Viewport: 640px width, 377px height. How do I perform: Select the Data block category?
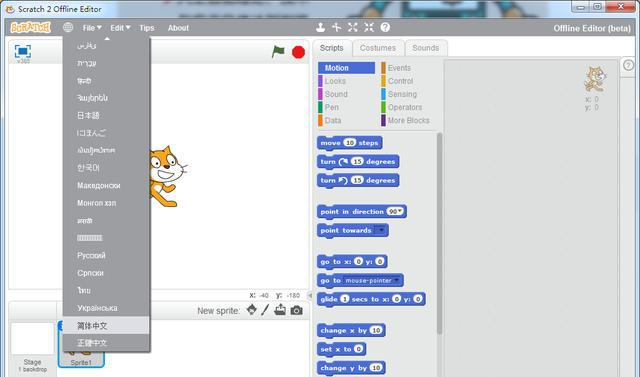pos(346,120)
